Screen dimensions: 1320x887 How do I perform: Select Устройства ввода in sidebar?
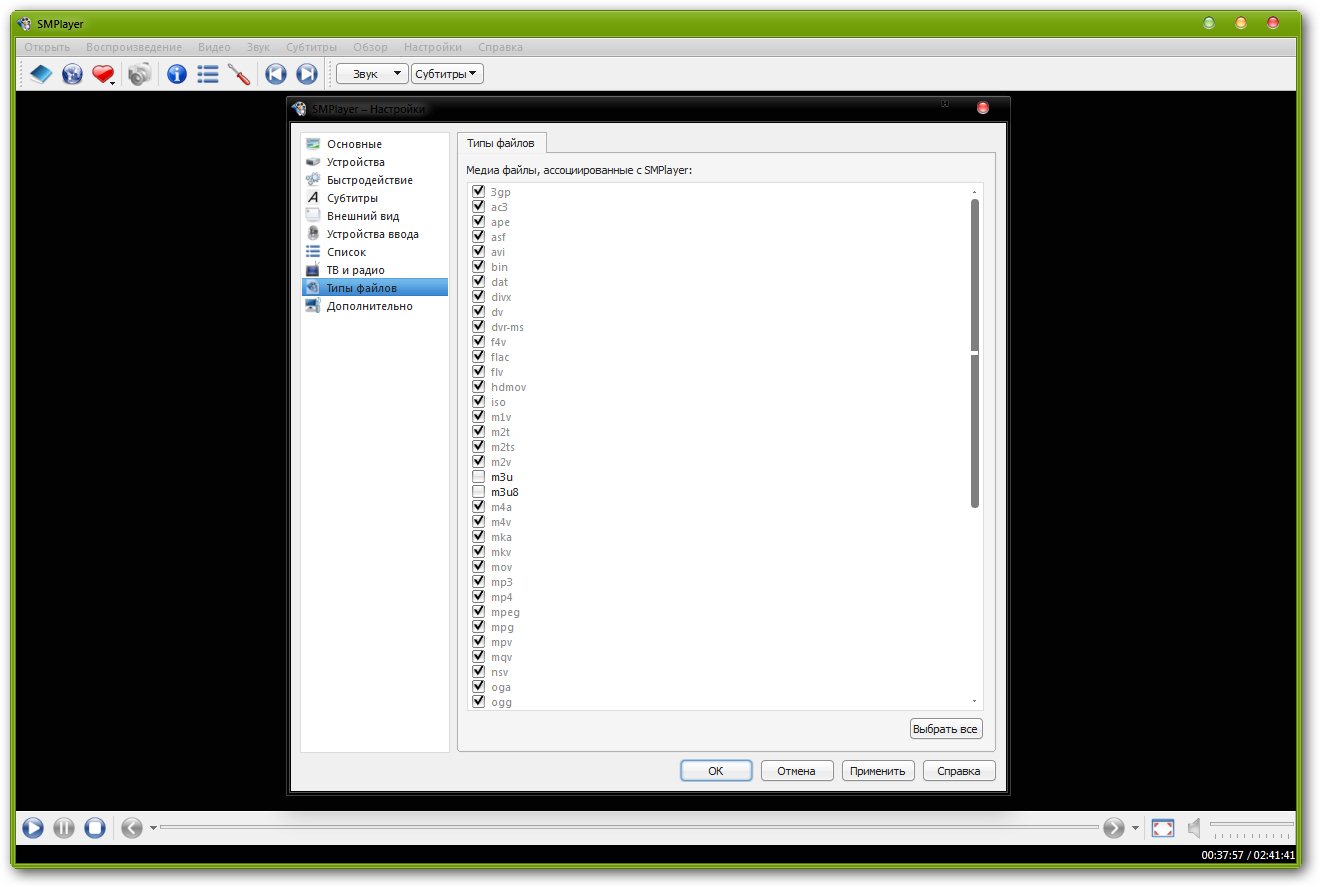pyautogui.click(x=375, y=234)
